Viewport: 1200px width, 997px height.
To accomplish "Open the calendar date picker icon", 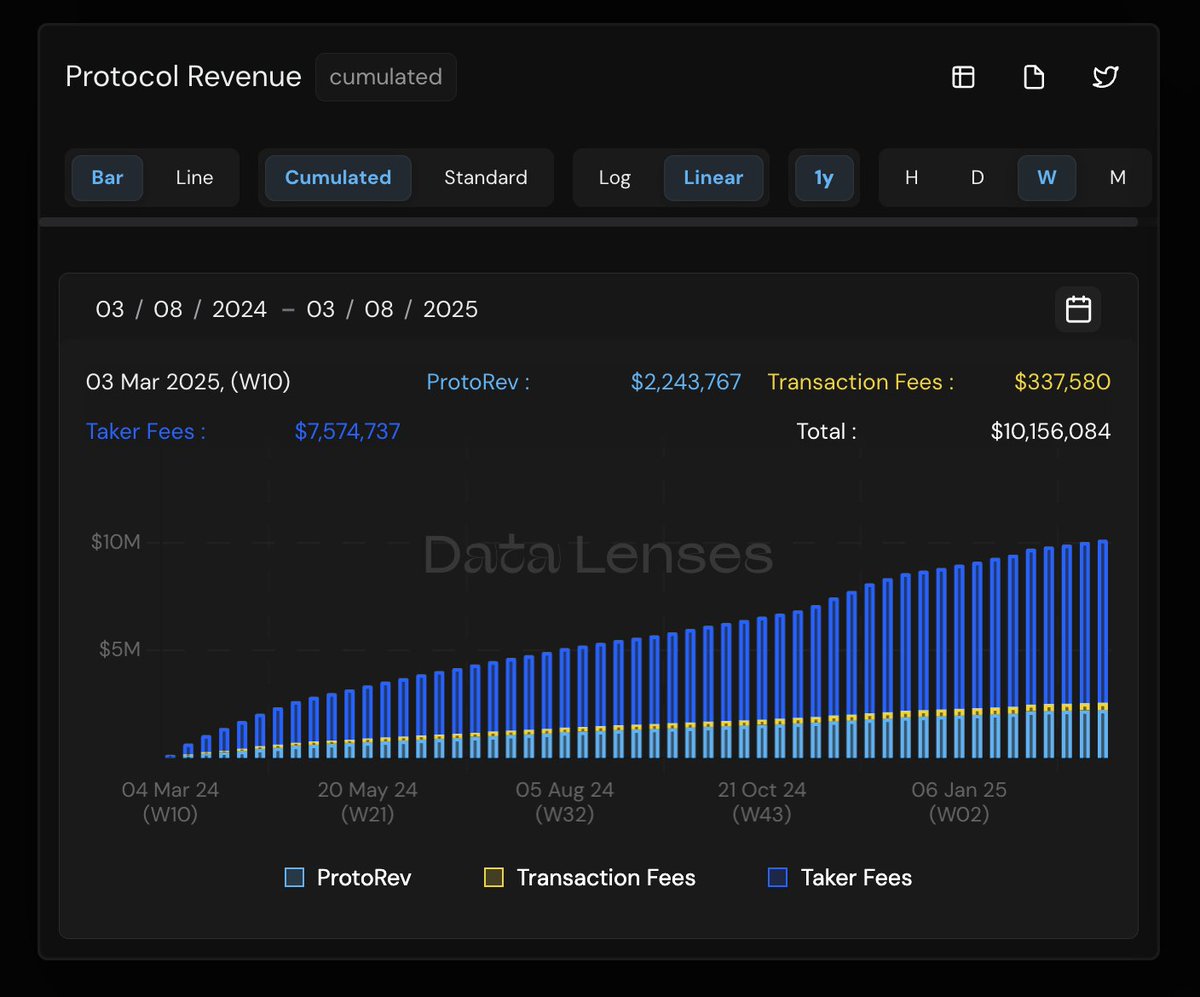I will point(1077,309).
